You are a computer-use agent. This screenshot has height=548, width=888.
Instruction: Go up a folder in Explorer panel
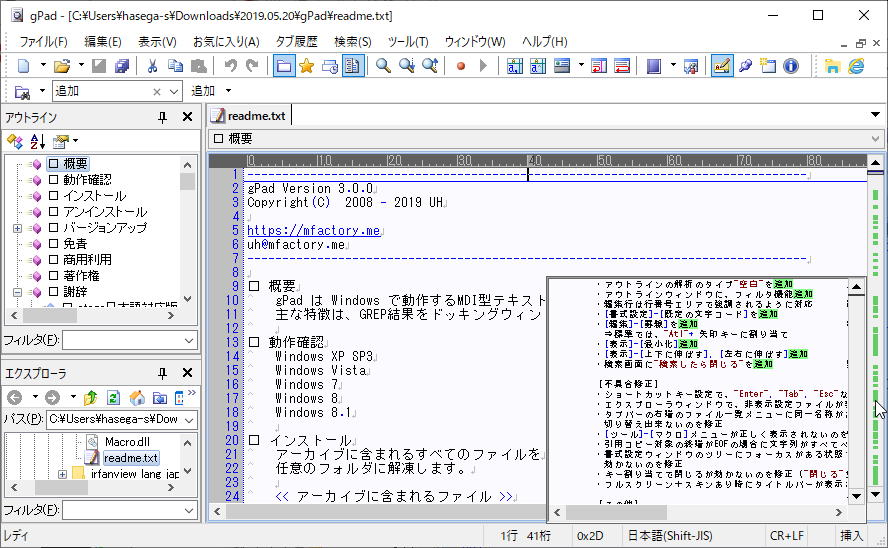click(x=90, y=397)
